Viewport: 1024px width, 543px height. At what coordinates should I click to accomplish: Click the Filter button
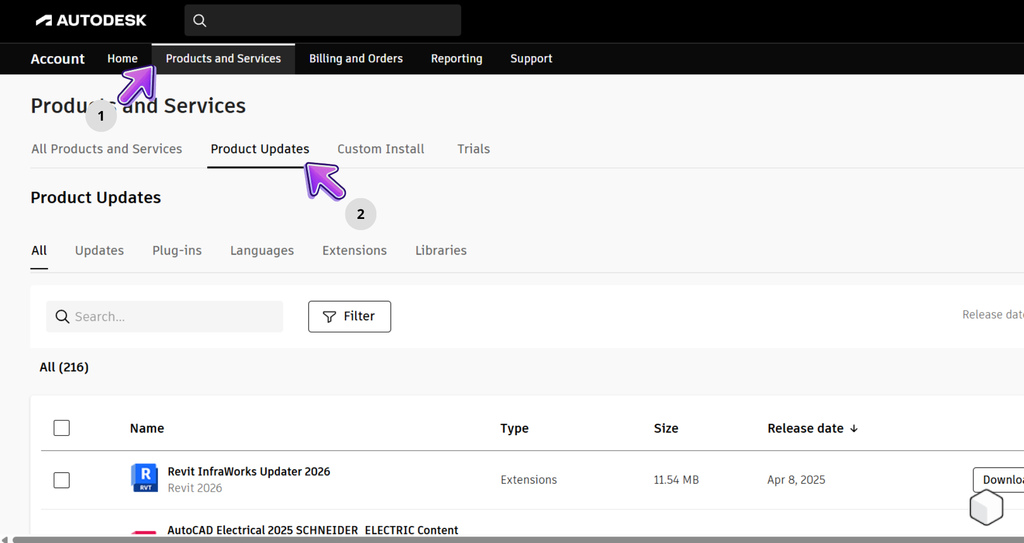pos(349,317)
